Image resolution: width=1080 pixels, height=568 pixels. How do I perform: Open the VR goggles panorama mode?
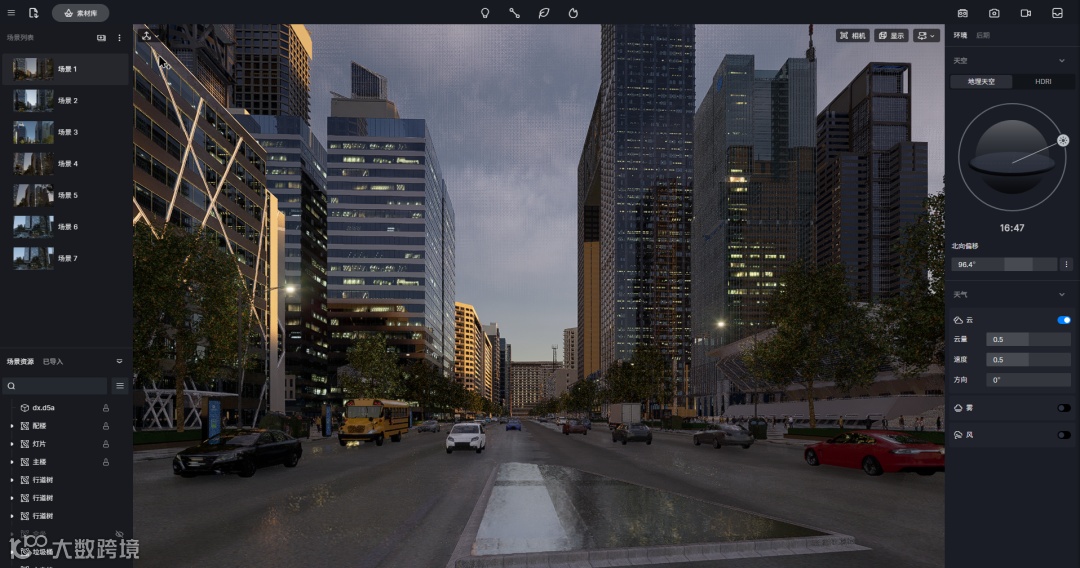pos(963,13)
